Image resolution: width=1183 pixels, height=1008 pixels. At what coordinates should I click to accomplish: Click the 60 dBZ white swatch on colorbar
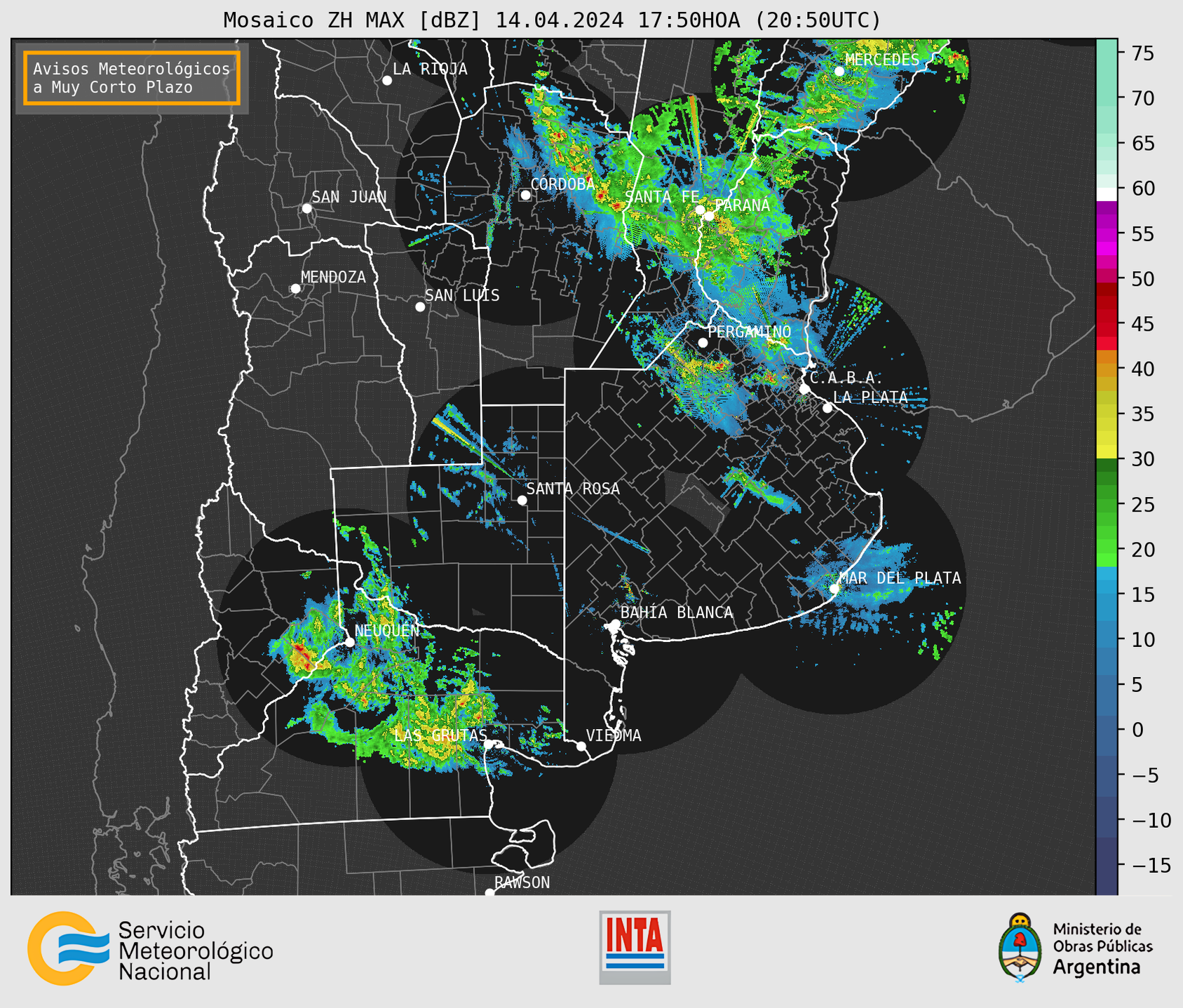click(1107, 194)
